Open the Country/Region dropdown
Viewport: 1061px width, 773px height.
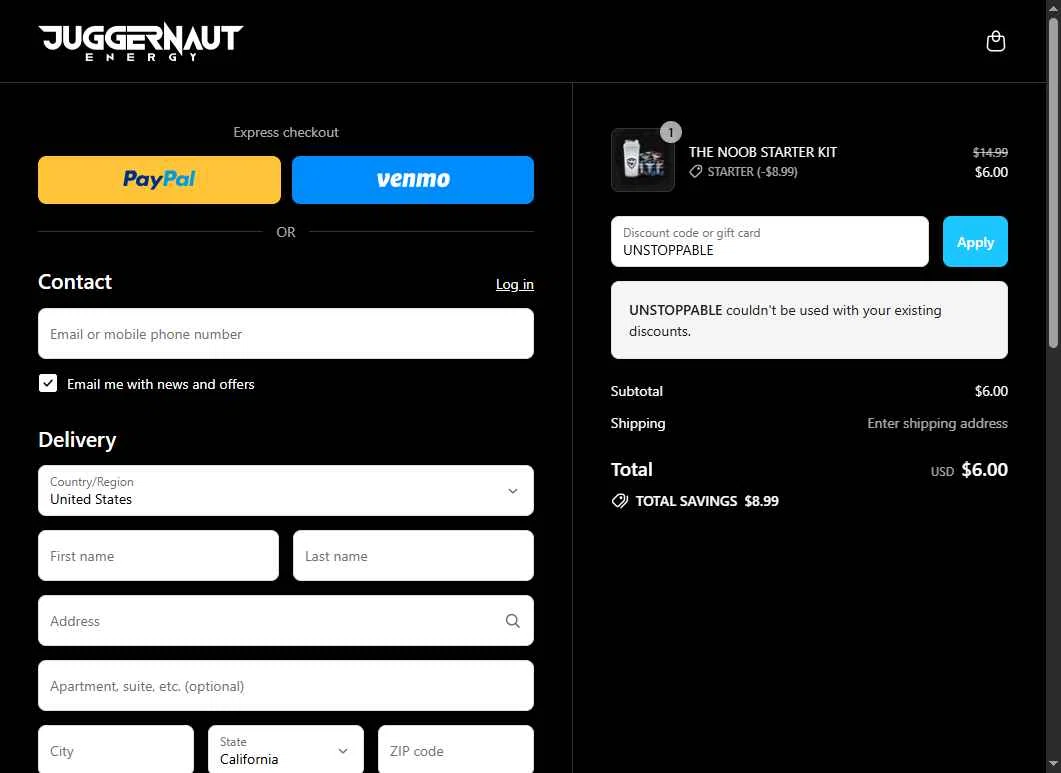pyautogui.click(x=286, y=490)
